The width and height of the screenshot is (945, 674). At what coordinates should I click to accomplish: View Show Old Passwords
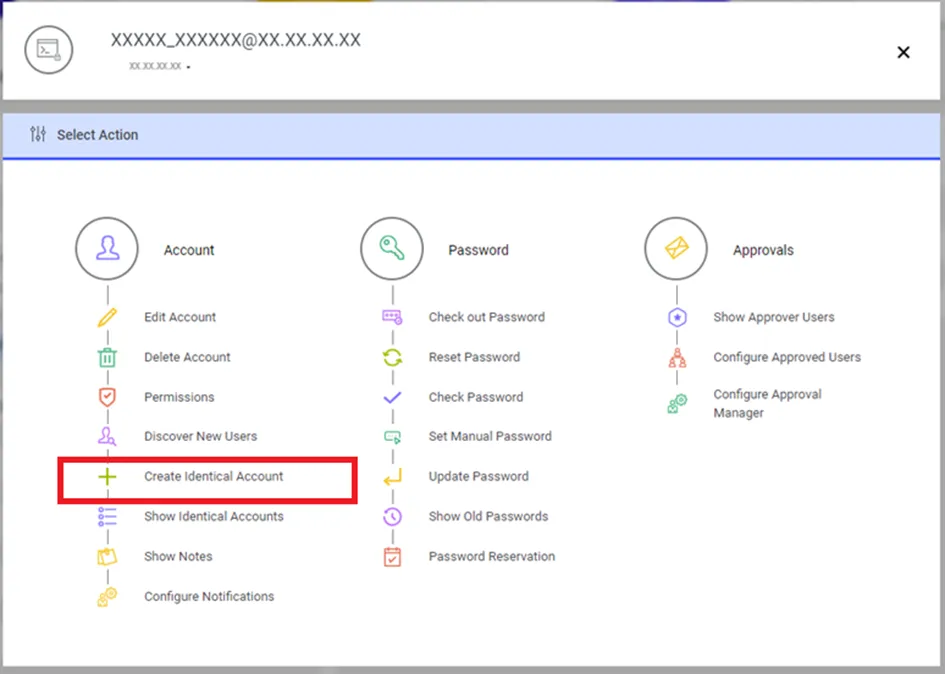[x=489, y=517]
